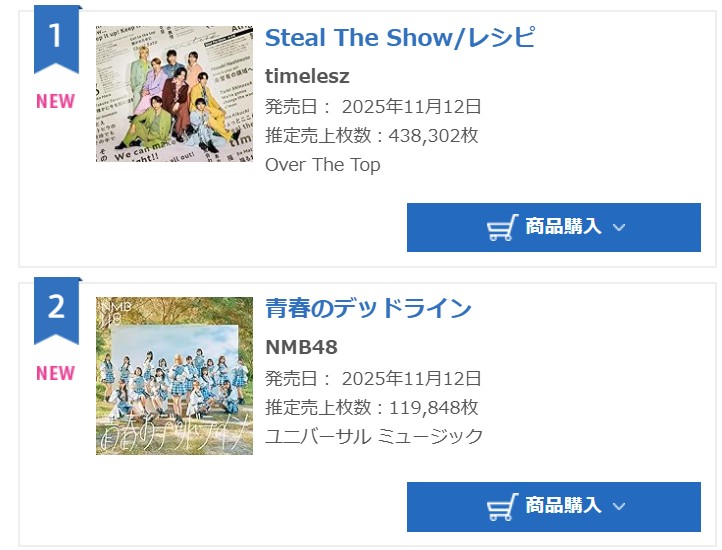View the NMB48 single cover art
The height and width of the screenshot is (550, 722).
tap(174, 376)
